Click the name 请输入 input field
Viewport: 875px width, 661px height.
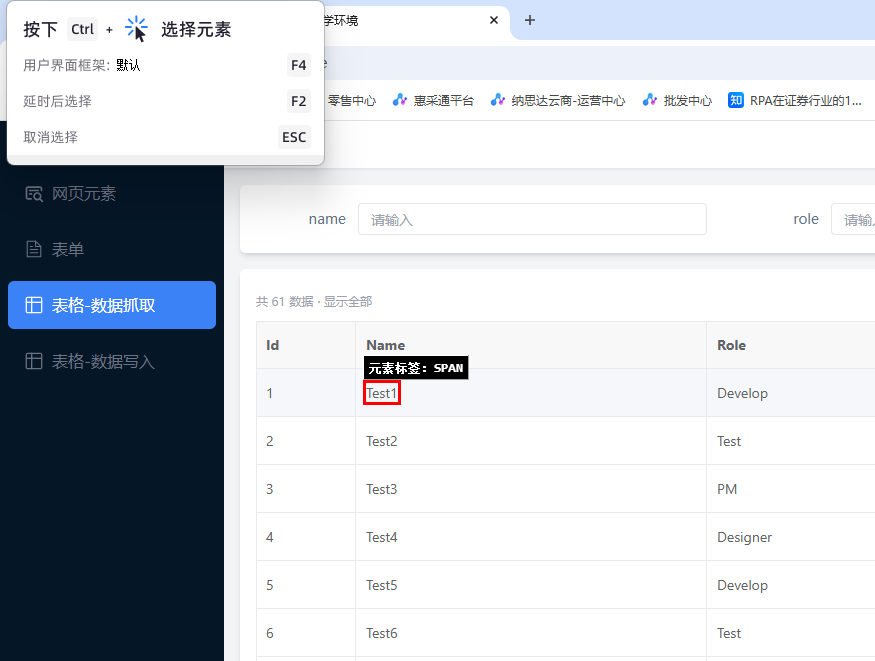(531, 219)
